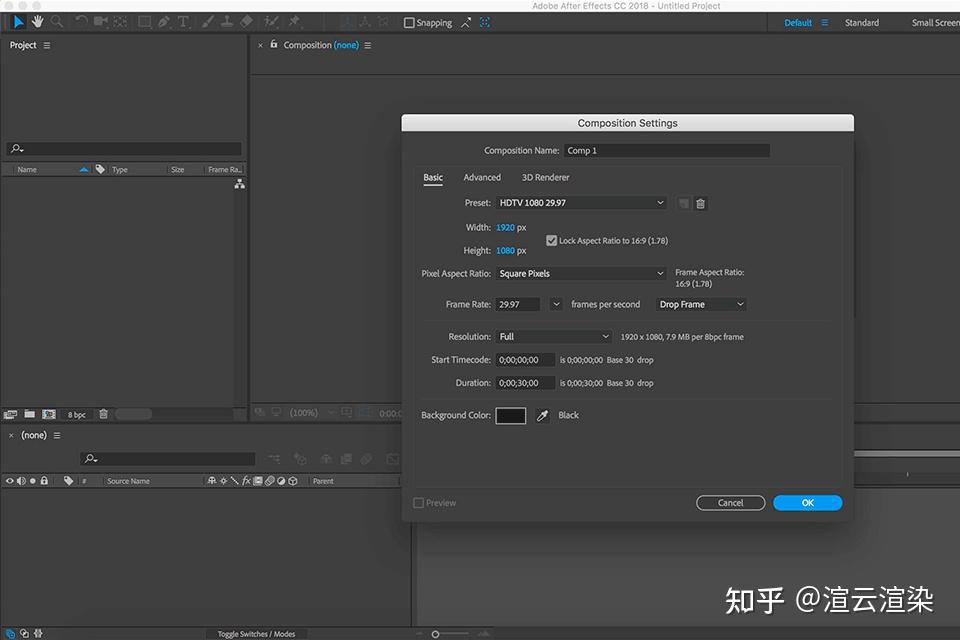Select the Clone Stamp tool
Screen dimensions: 960x640
click(x=226, y=21)
